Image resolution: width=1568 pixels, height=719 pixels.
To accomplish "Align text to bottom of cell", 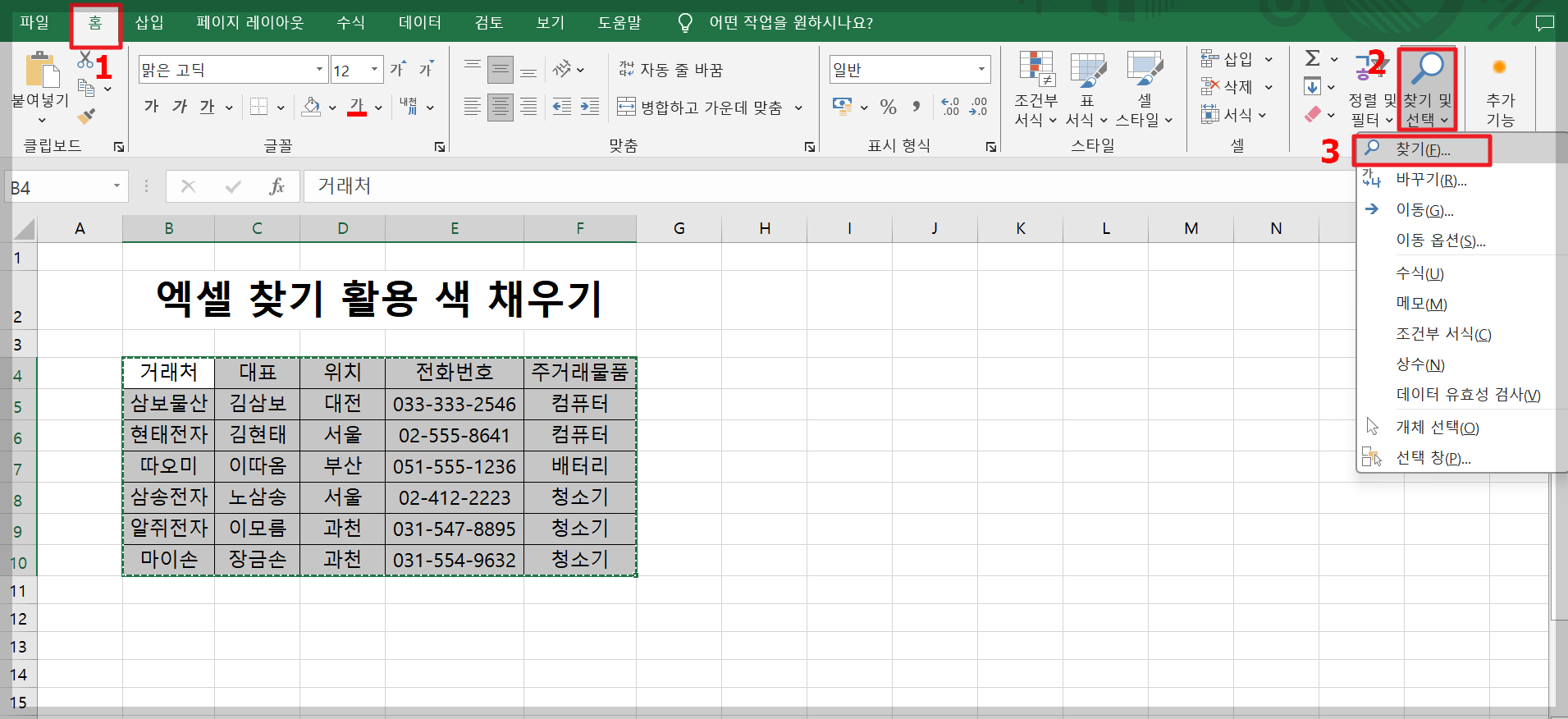I will (x=528, y=70).
